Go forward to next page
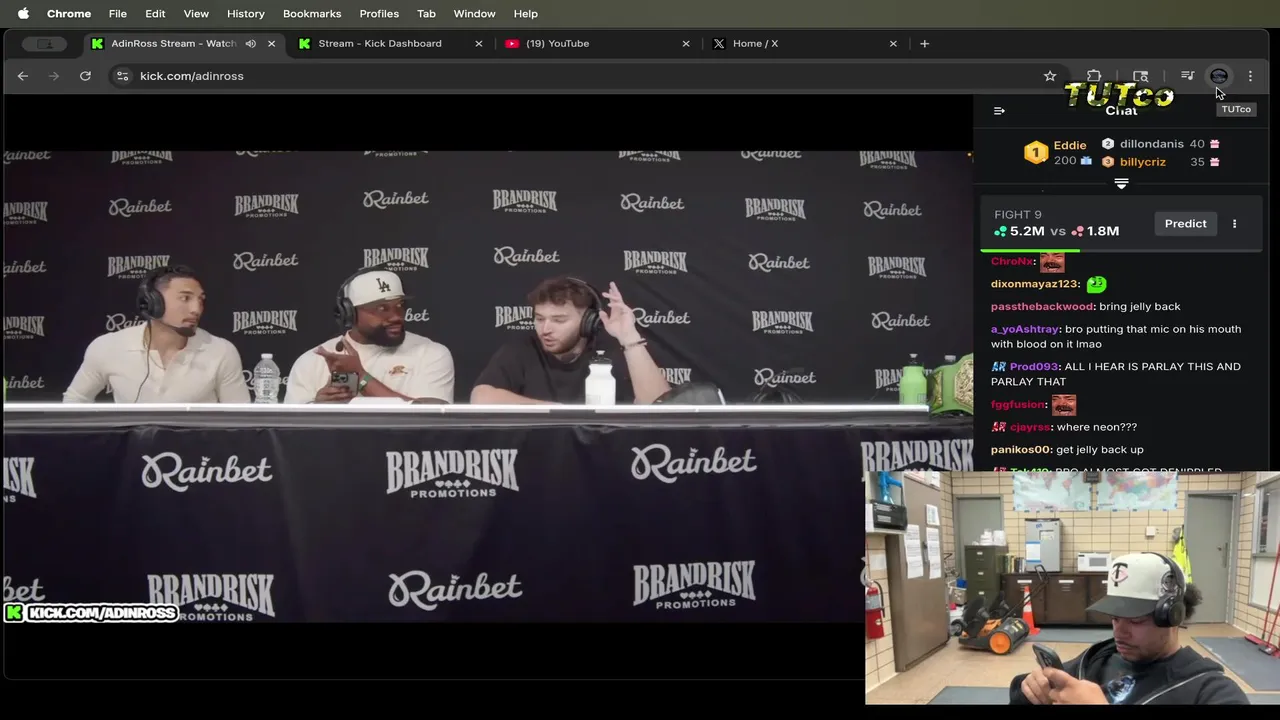Image resolution: width=1280 pixels, height=720 pixels. (x=54, y=76)
